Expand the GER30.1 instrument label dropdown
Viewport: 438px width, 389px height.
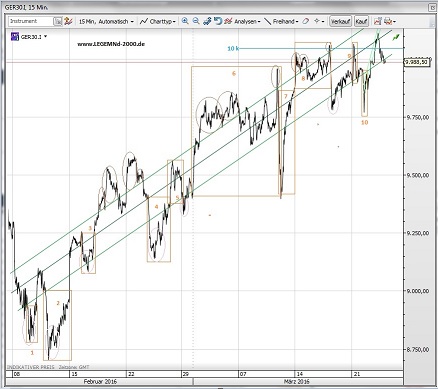tap(45, 37)
